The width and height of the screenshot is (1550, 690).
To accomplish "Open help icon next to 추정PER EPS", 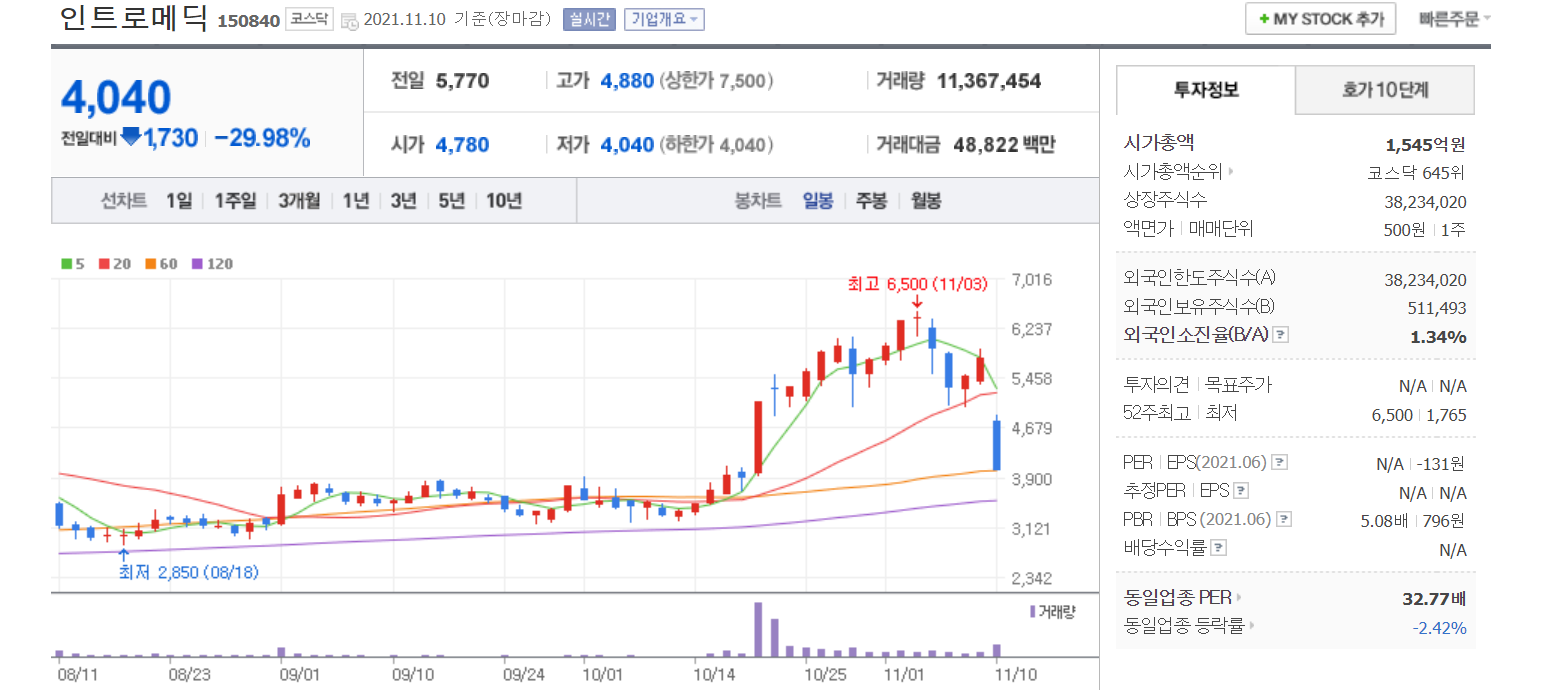I will tap(1241, 491).
